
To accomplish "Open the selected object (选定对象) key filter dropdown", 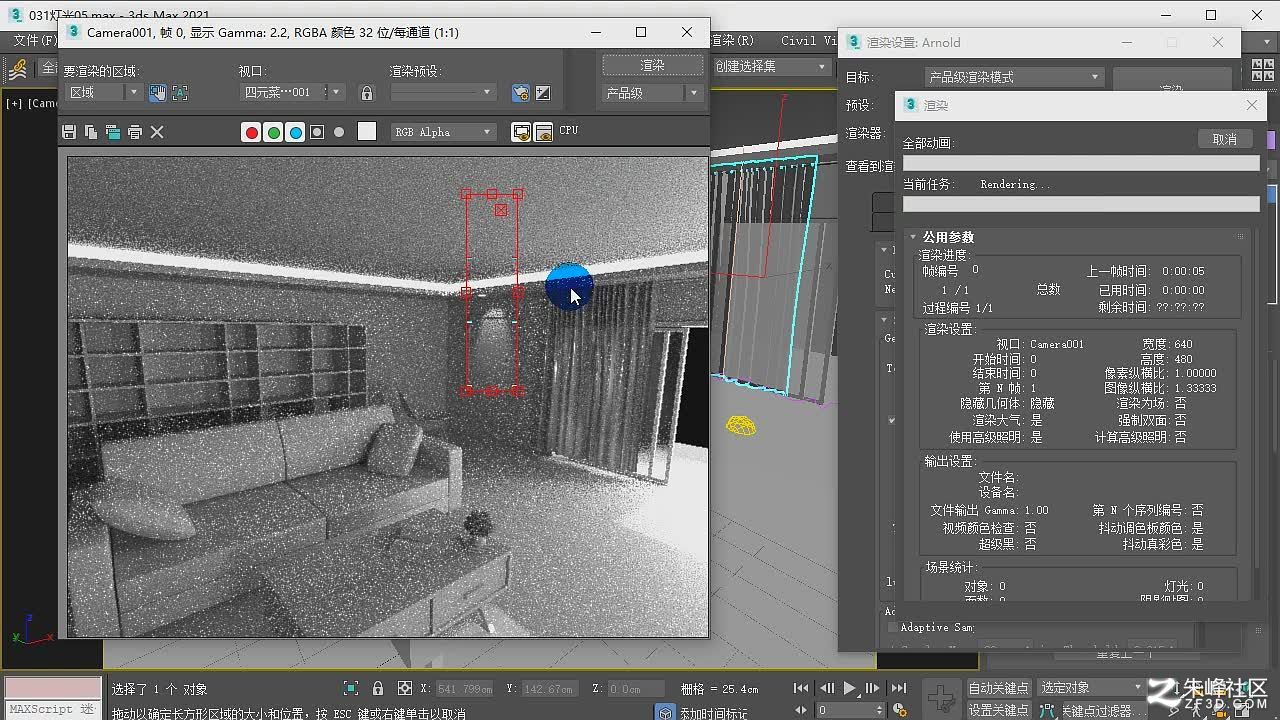I will click(x=1090, y=688).
